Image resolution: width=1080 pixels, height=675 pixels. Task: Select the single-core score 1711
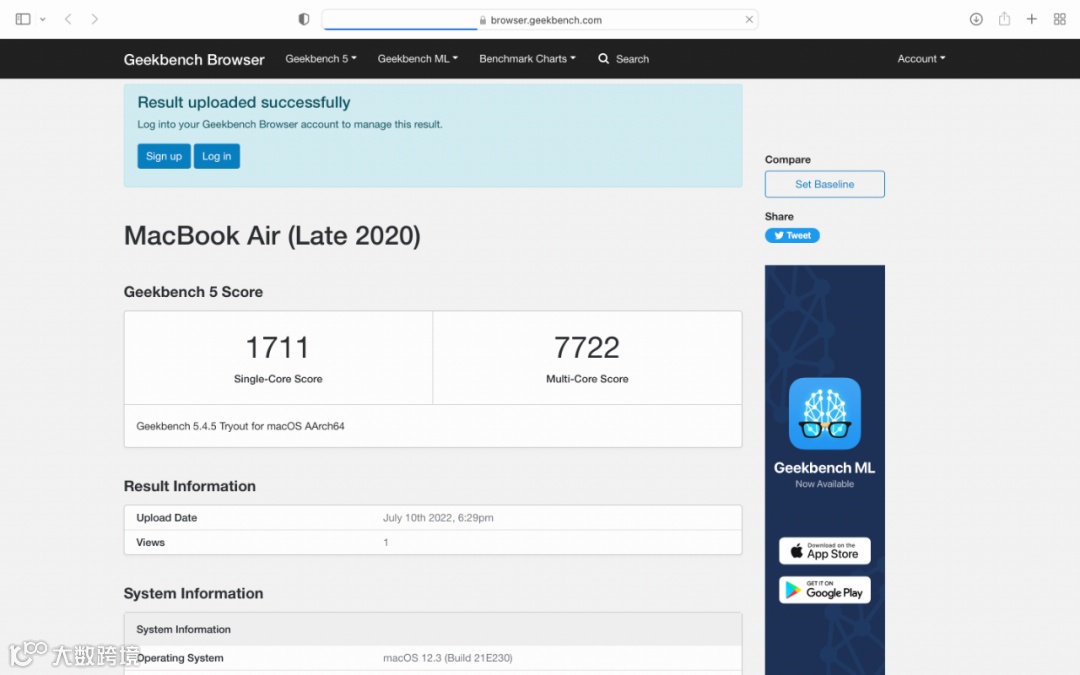click(278, 347)
